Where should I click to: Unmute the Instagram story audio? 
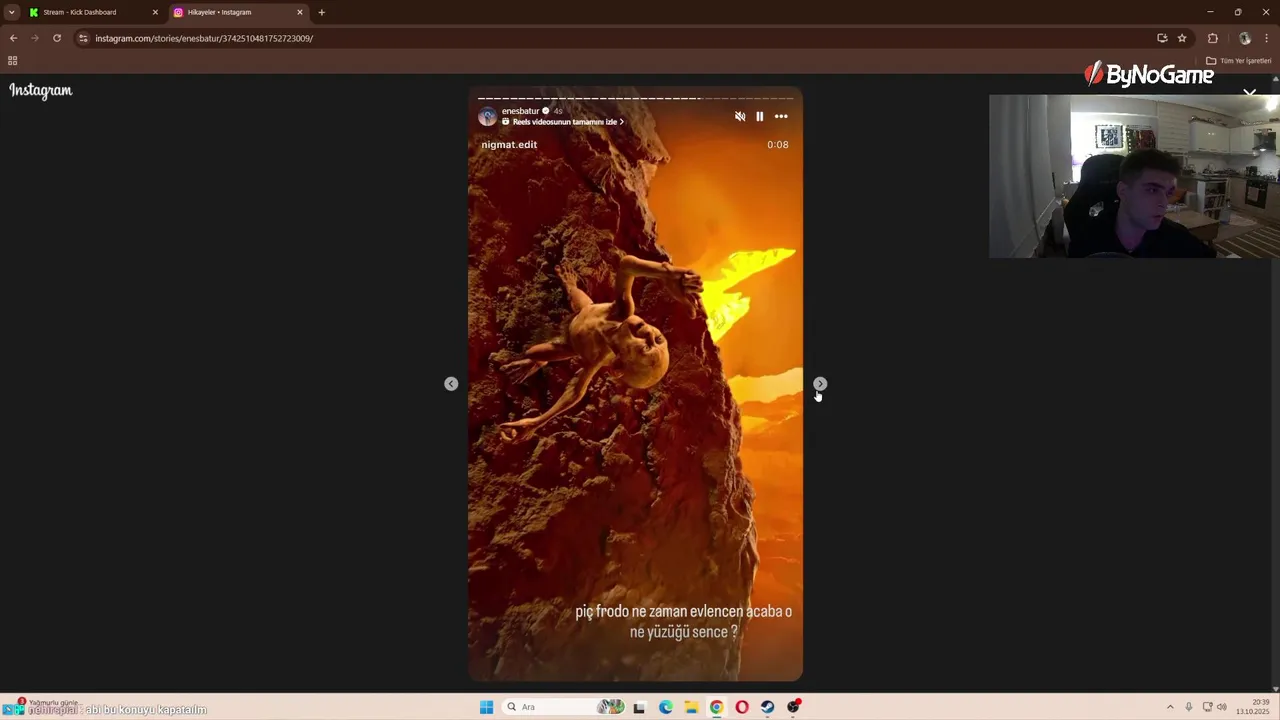pyautogui.click(x=740, y=117)
